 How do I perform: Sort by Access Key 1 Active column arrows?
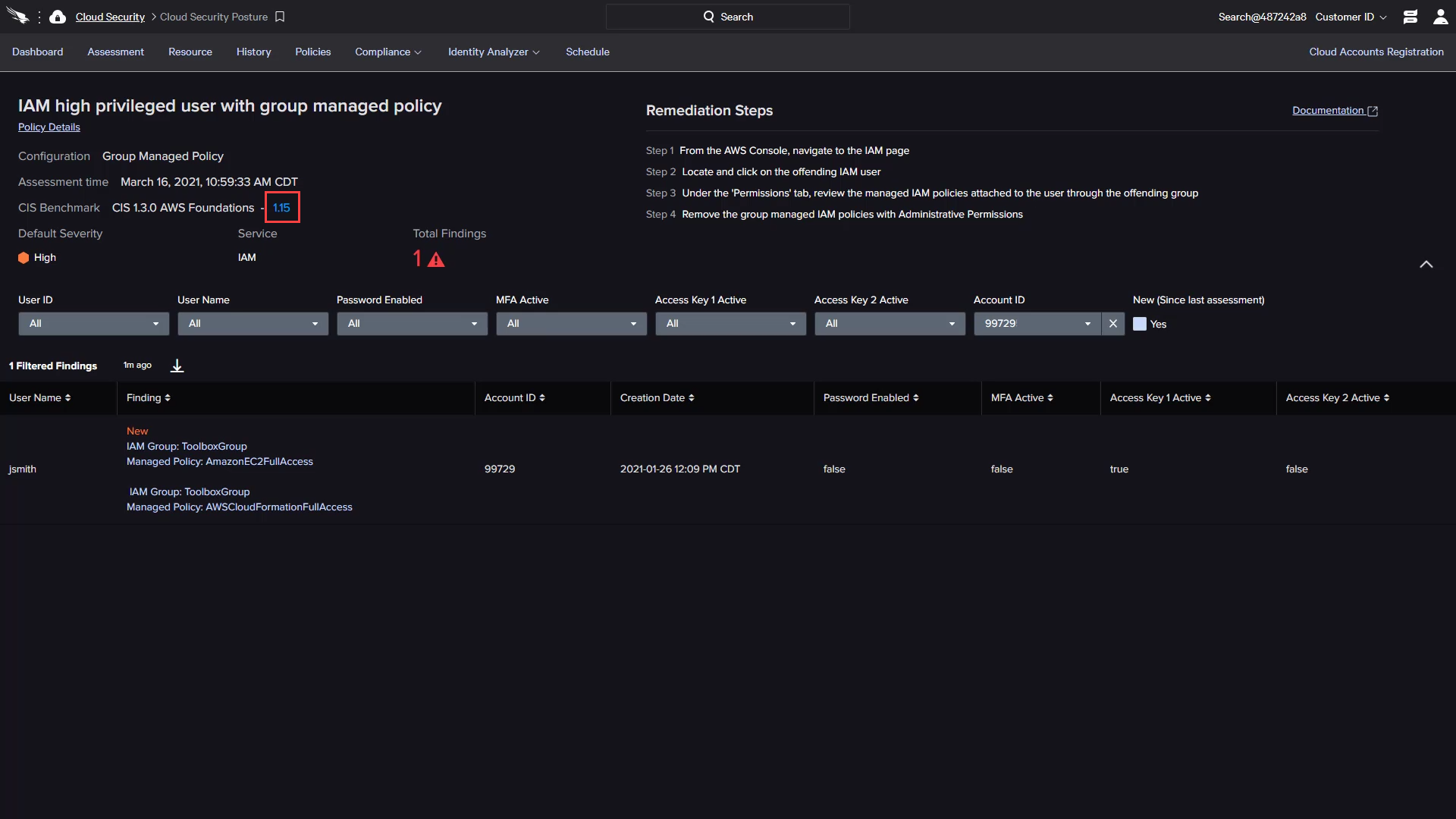tap(1208, 398)
